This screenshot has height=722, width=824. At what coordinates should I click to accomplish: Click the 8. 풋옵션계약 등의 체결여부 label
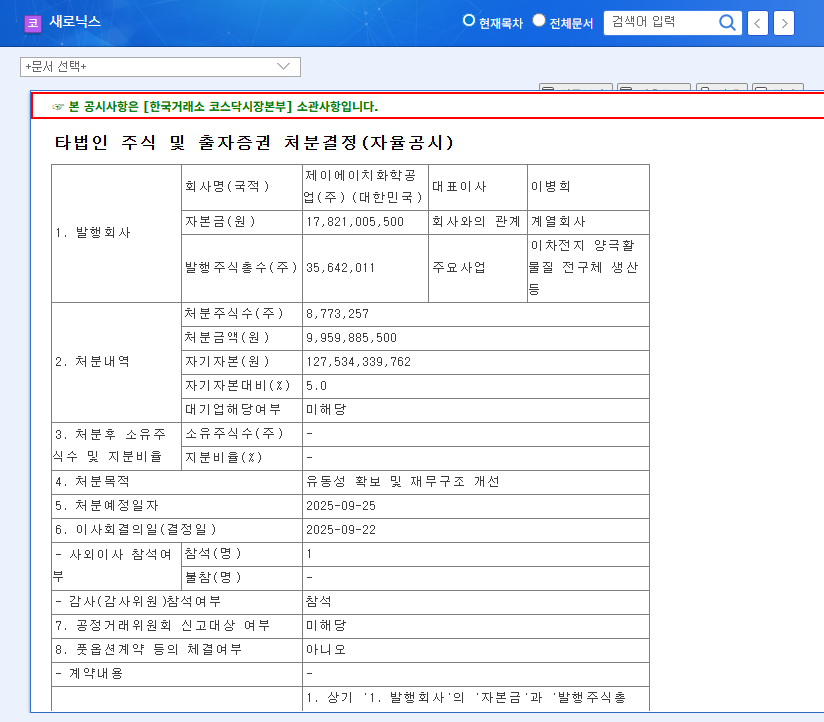coord(149,649)
